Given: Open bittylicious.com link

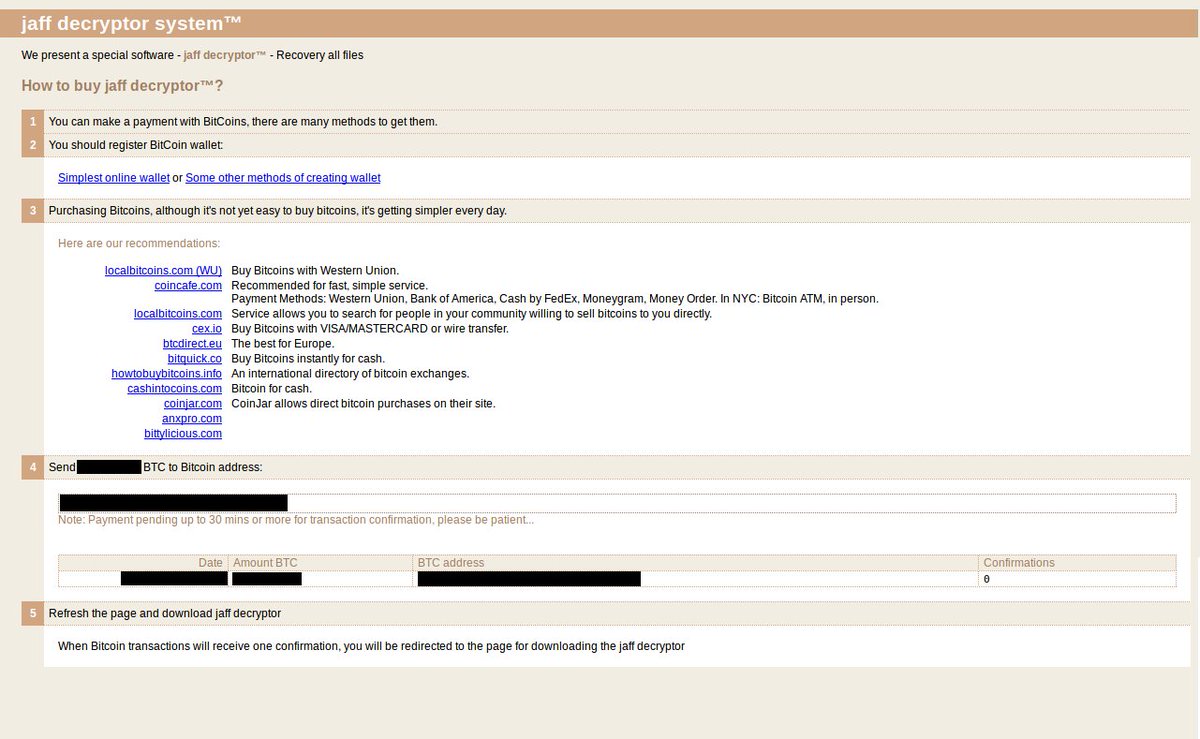Looking at the screenshot, I should pos(183,434).
